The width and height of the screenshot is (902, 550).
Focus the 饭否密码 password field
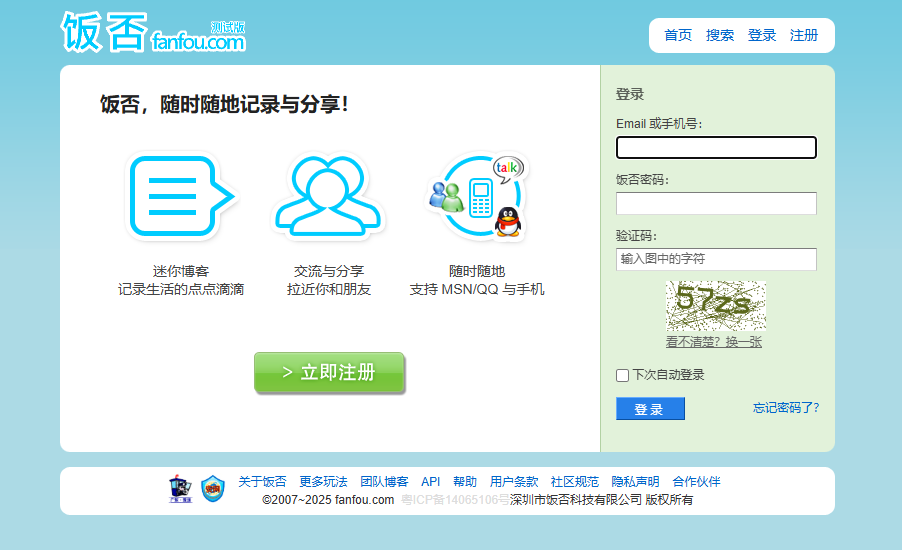(x=716, y=203)
